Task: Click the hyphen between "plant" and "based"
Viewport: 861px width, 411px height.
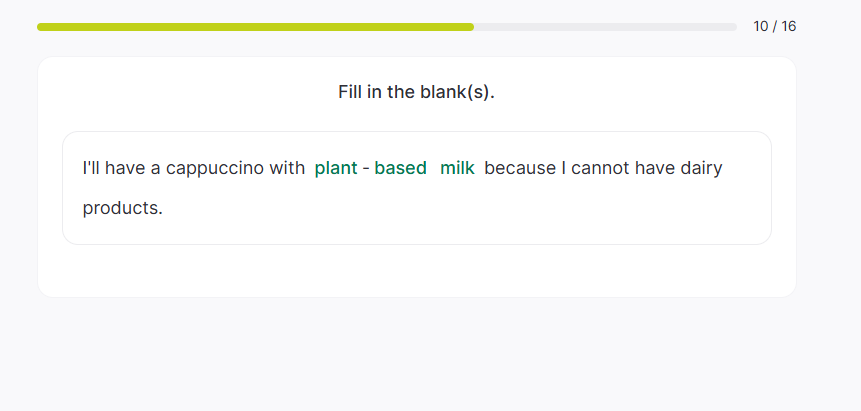Action: point(366,168)
